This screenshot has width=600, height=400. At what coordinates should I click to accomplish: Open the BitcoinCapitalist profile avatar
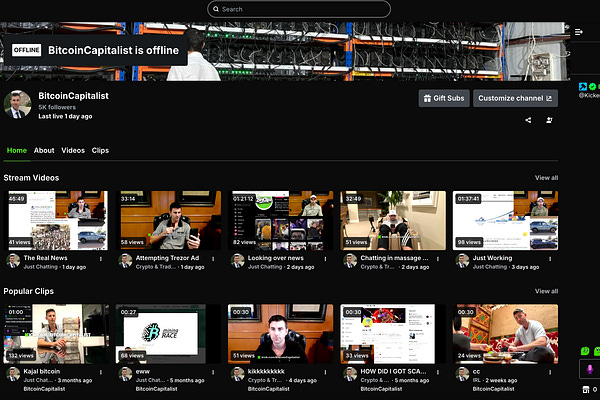(18, 104)
